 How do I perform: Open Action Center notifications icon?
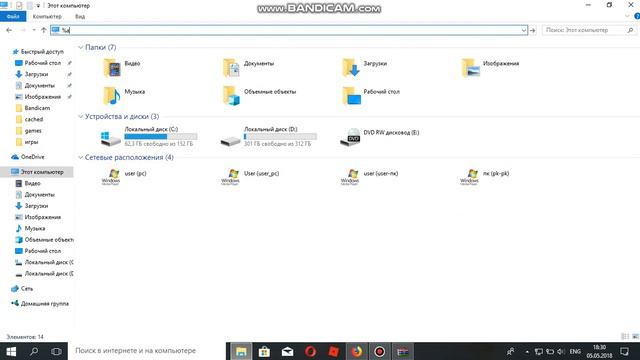coord(624,351)
